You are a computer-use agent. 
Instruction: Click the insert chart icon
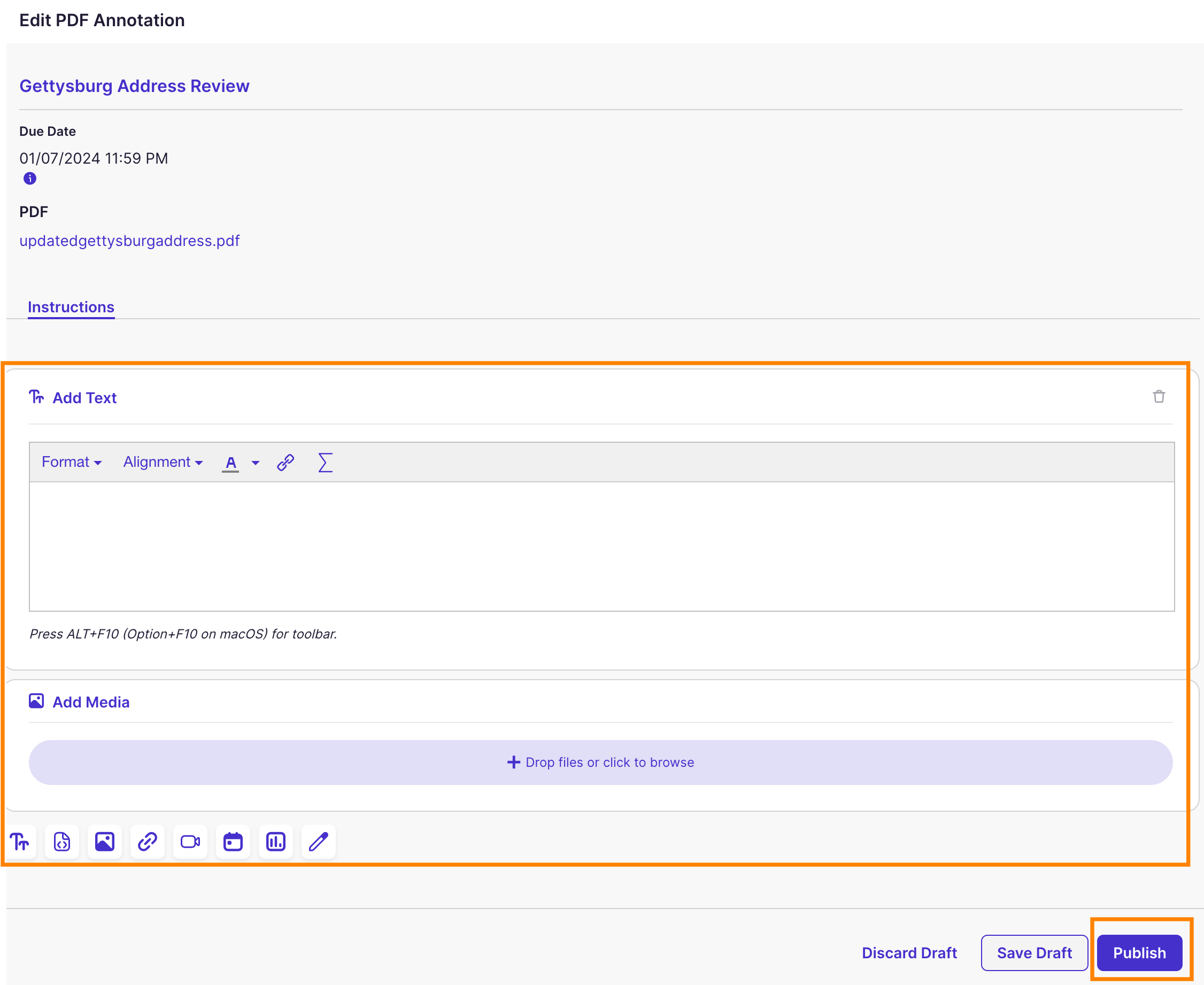tap(276, 842)
